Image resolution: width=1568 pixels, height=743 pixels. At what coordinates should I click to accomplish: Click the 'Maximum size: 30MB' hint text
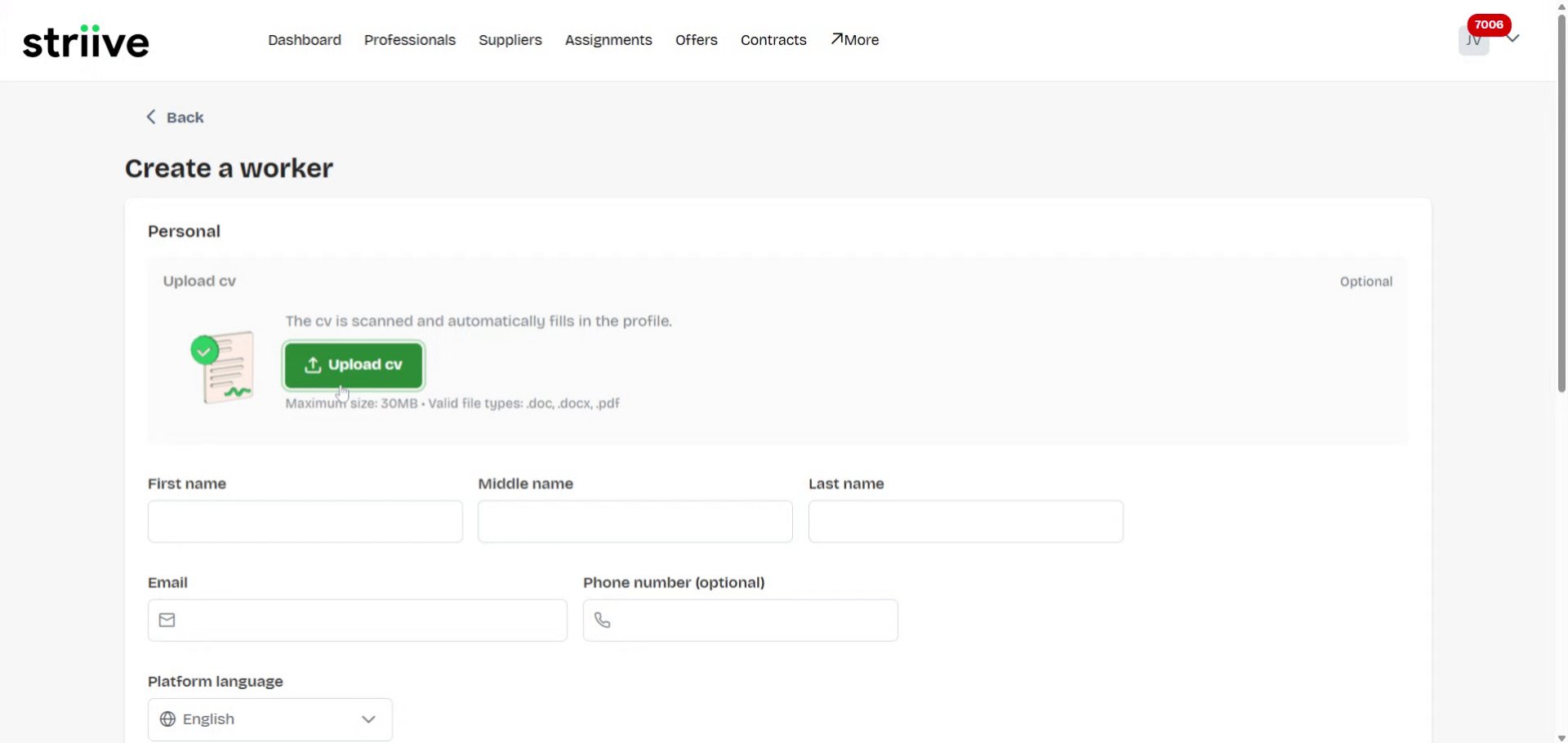tap(351, 403)
